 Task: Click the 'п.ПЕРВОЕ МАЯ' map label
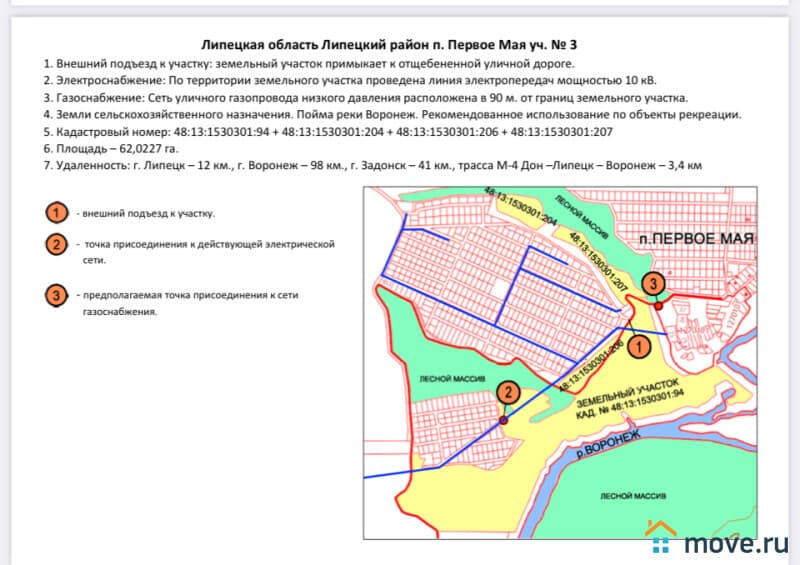tap(696, 239)
